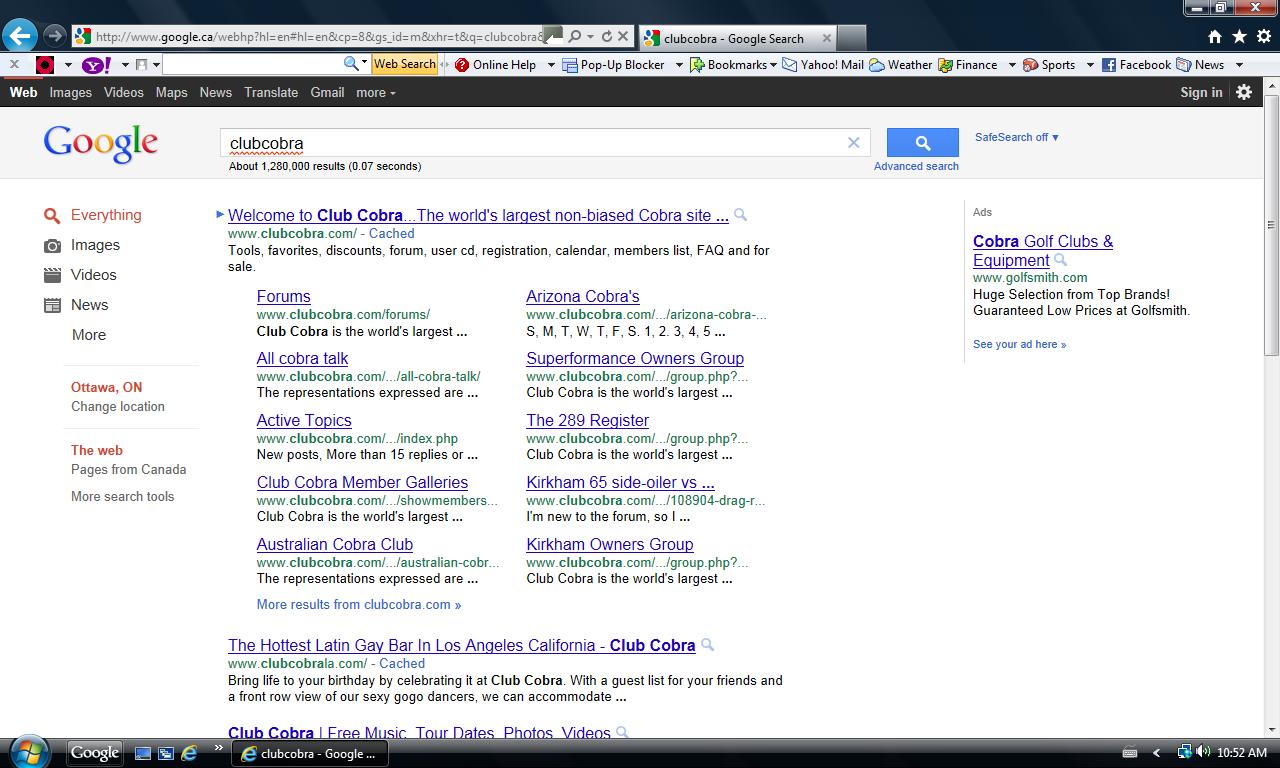Click the Google Search magnifier button
This screenshot has width=1280, height=768.
click(x=921, y=142)
